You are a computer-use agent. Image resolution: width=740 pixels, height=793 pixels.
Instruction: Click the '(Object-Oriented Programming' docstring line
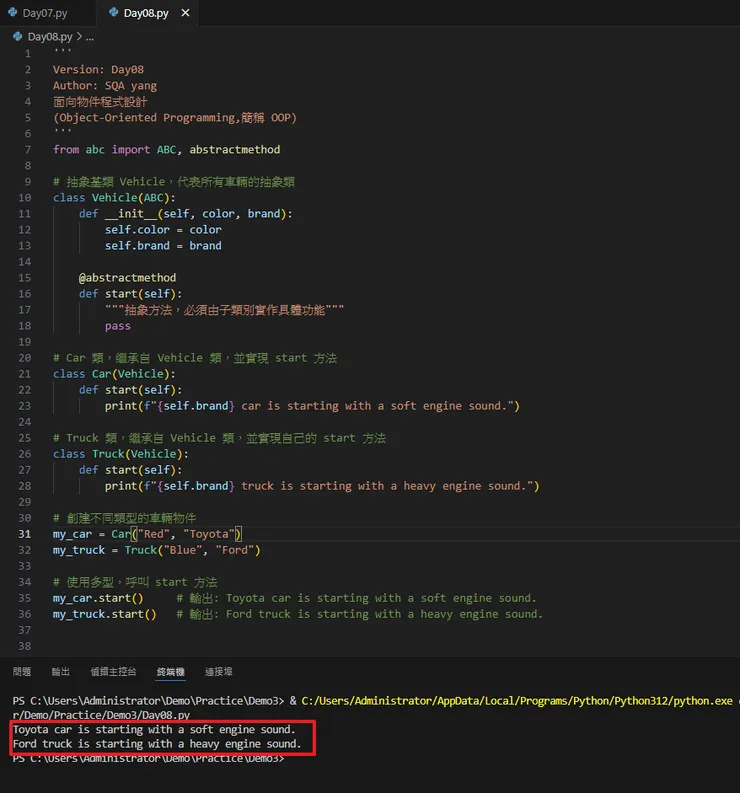[175, 118]
